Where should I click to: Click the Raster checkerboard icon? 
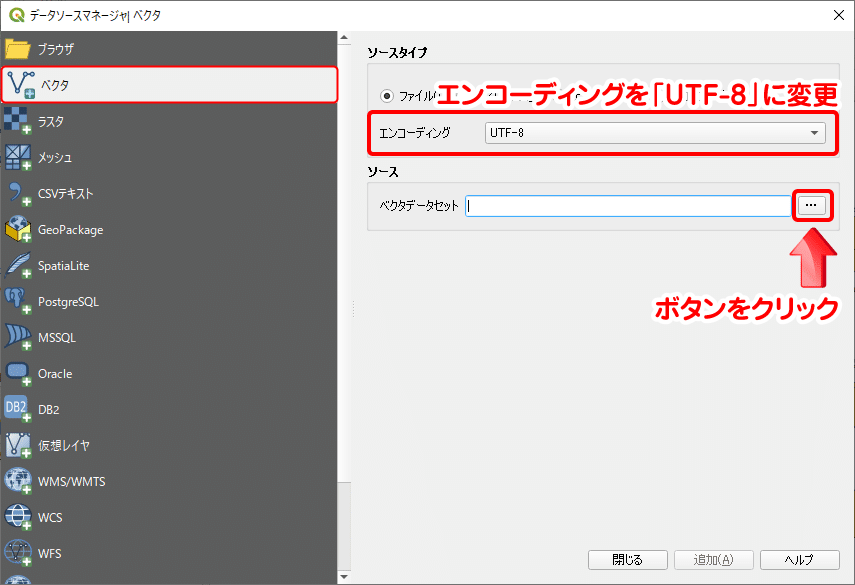pyautogui.click(x=17, y=120)
